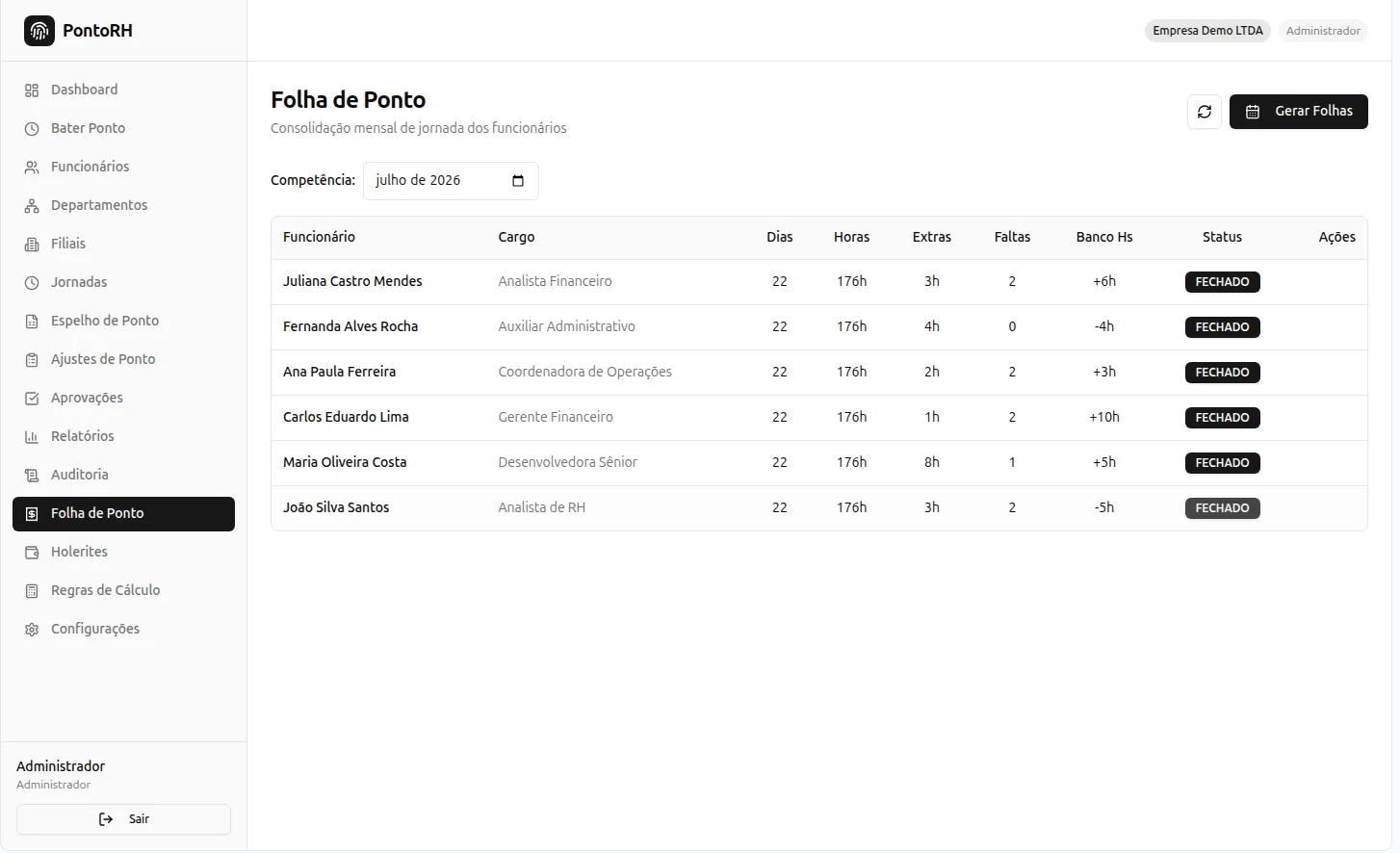Click the Empresa Demo LTDA badge

tap(1207, 31)
